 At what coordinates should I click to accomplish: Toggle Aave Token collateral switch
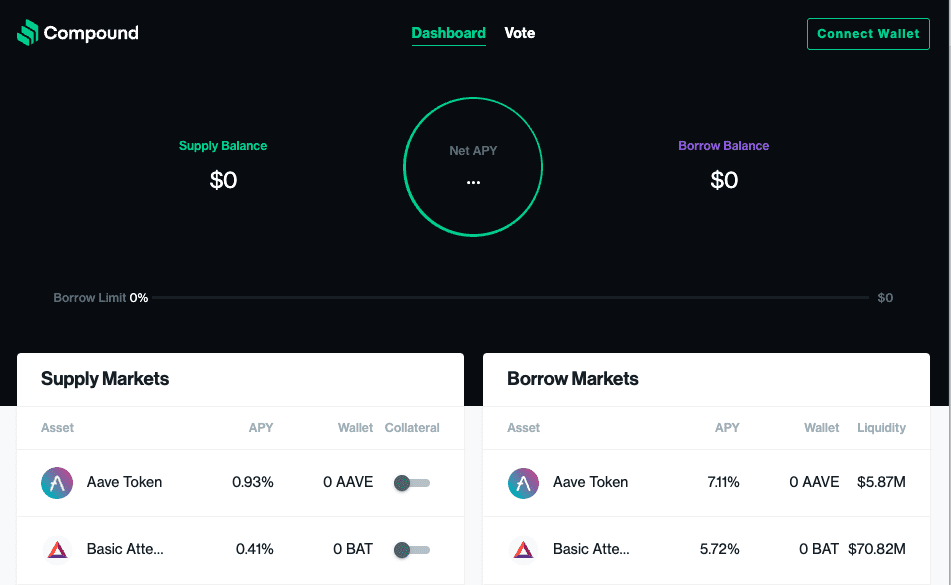411,483
